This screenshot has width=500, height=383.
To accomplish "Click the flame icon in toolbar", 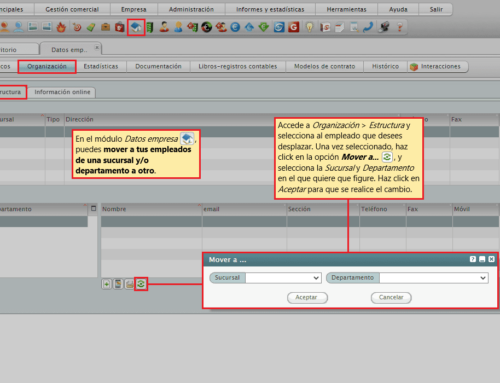I will pos(61,27).
